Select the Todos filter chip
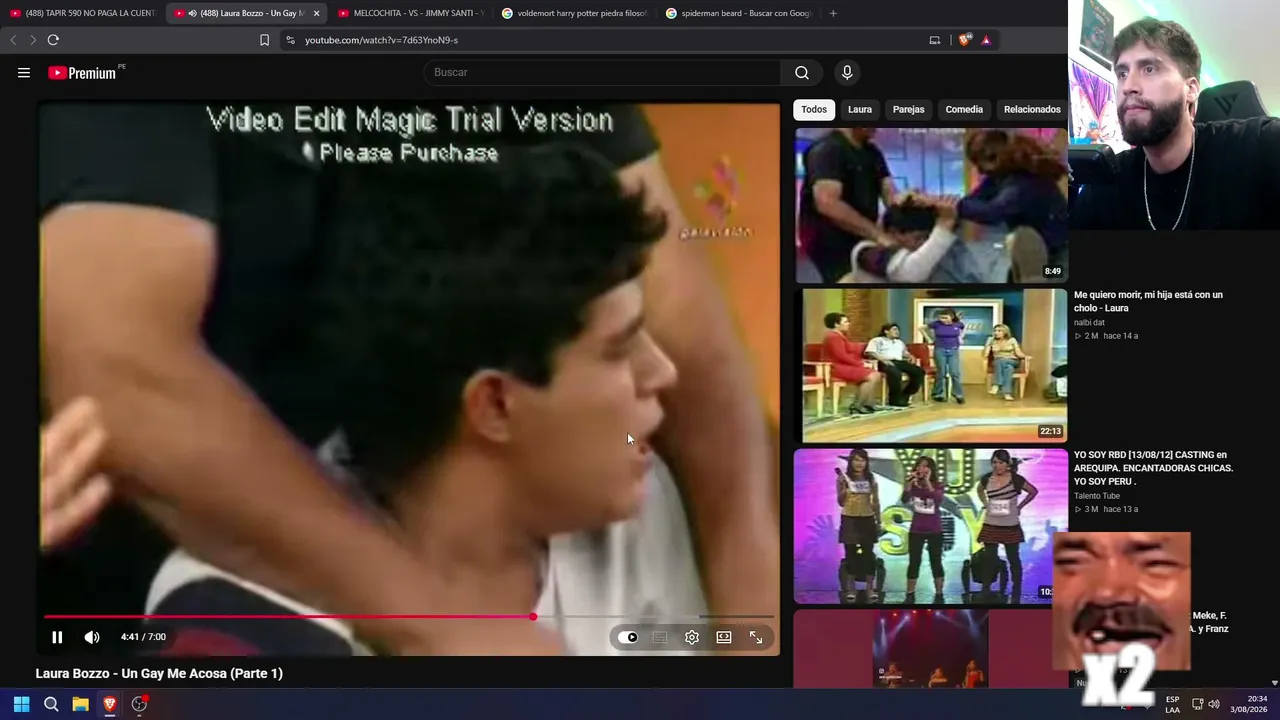This screenshot has height=720, width=1280. click(814, 109)
